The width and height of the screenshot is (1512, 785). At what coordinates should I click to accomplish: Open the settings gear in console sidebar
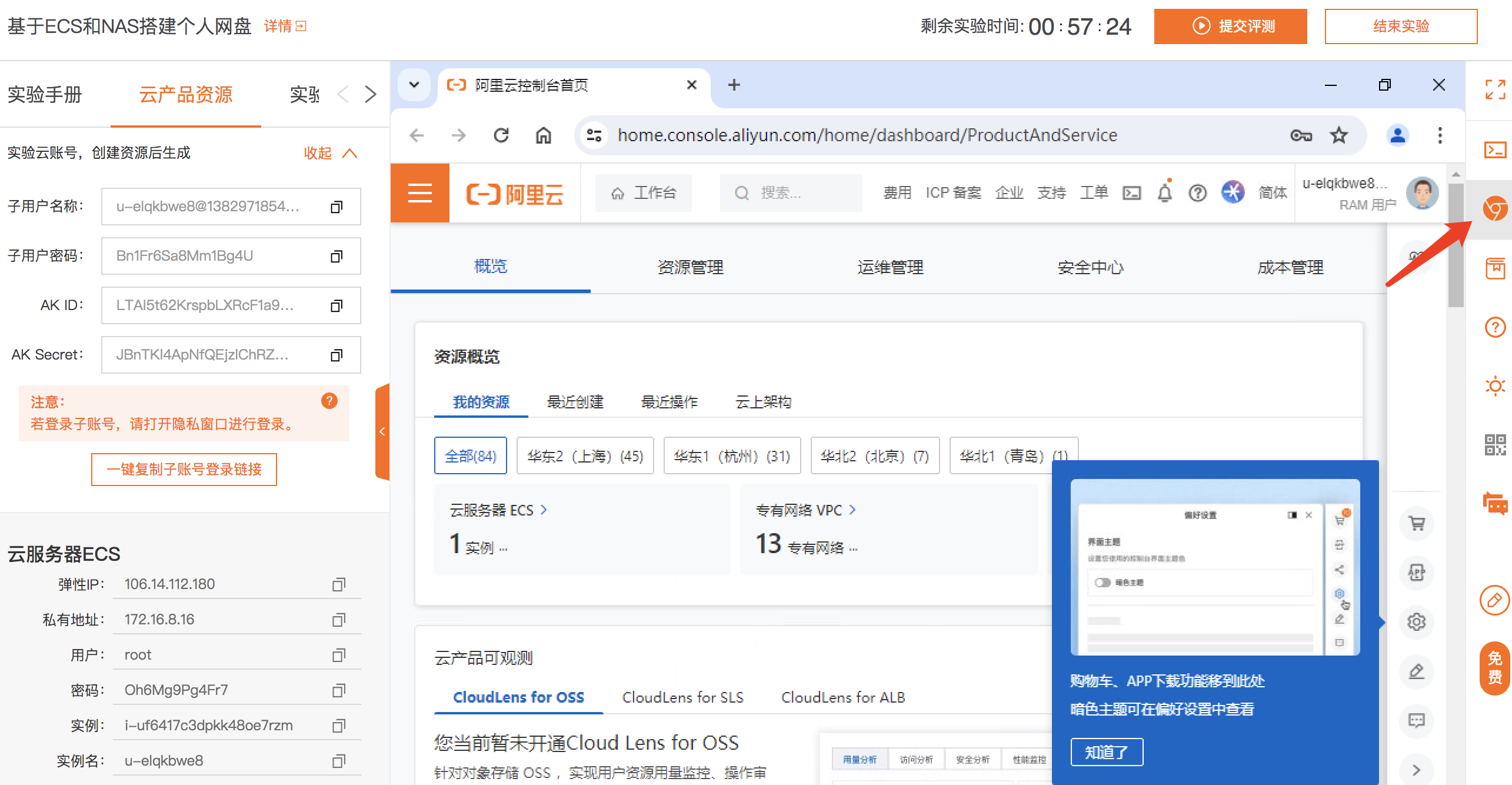coord(1417,621)
